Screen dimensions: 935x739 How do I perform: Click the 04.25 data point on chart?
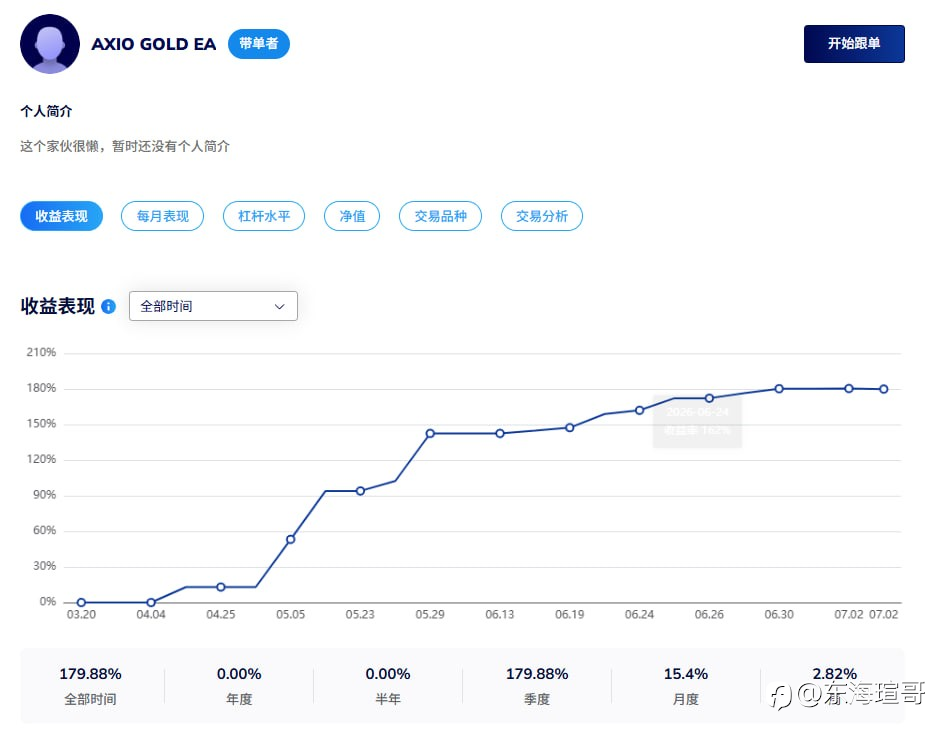coord(221,587)
